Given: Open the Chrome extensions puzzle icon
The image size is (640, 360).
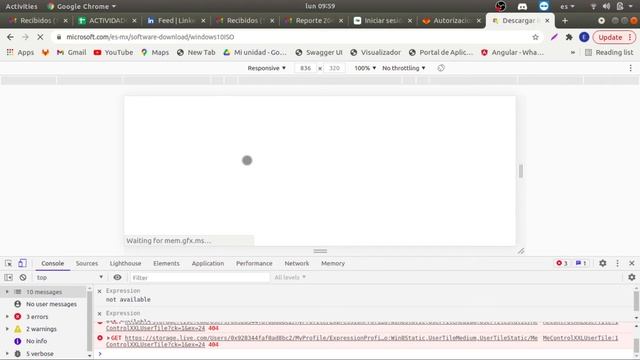Looking at the screenshot, I should pyautogui.click(x=569, y=37).
